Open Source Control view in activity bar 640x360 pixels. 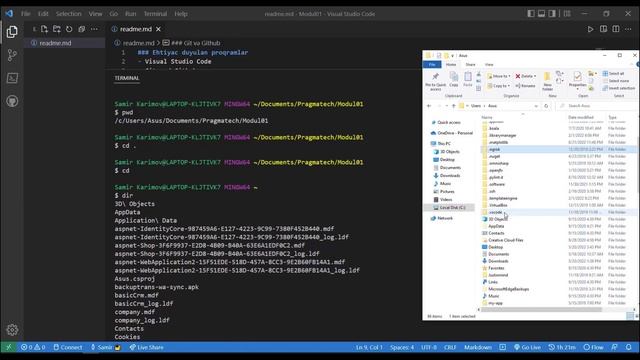pos(12,55)
